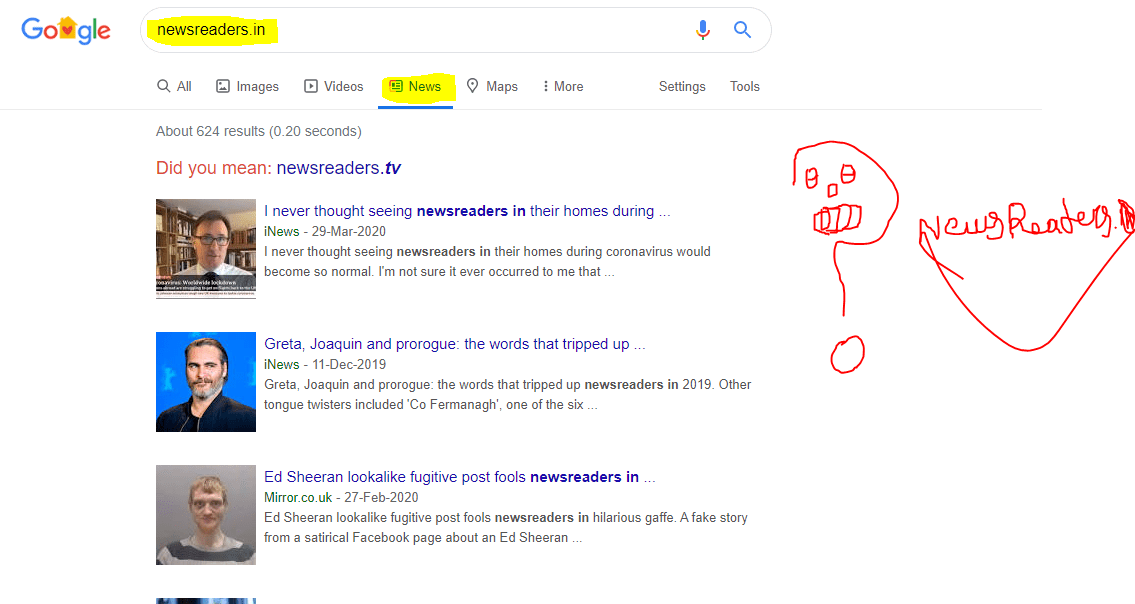The width and height of the screenshot is (1135, 604).
Task: Open the Settings menu
Action: tap(682, 86)
